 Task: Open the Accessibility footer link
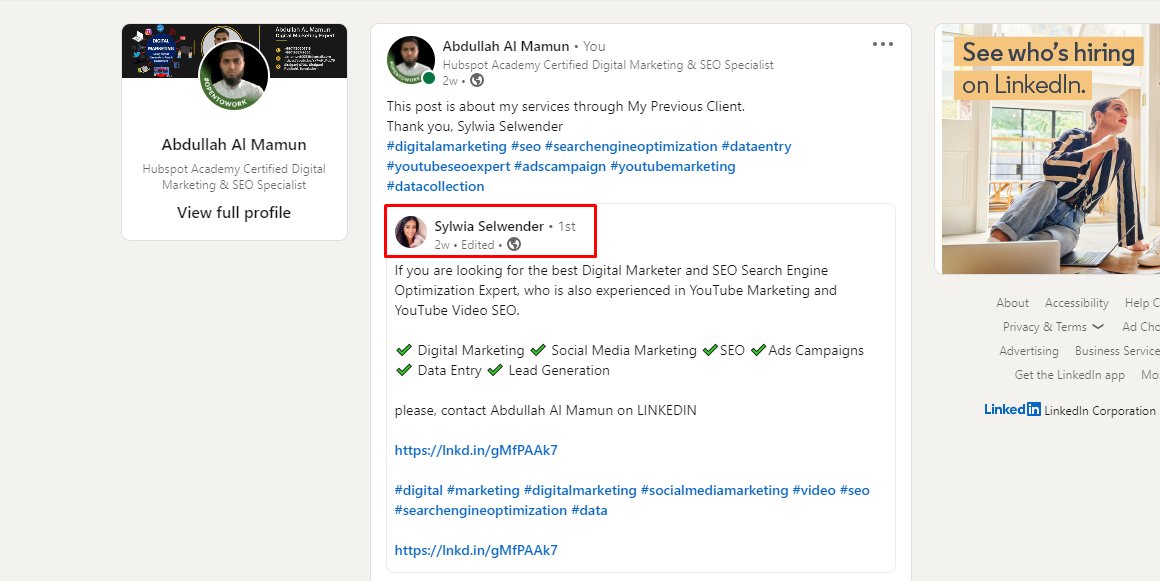tap(1076, 303)
